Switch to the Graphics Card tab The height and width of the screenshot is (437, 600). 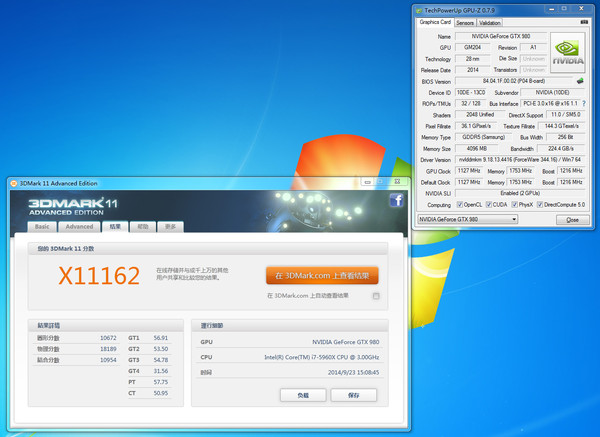[x=435, y=22]
